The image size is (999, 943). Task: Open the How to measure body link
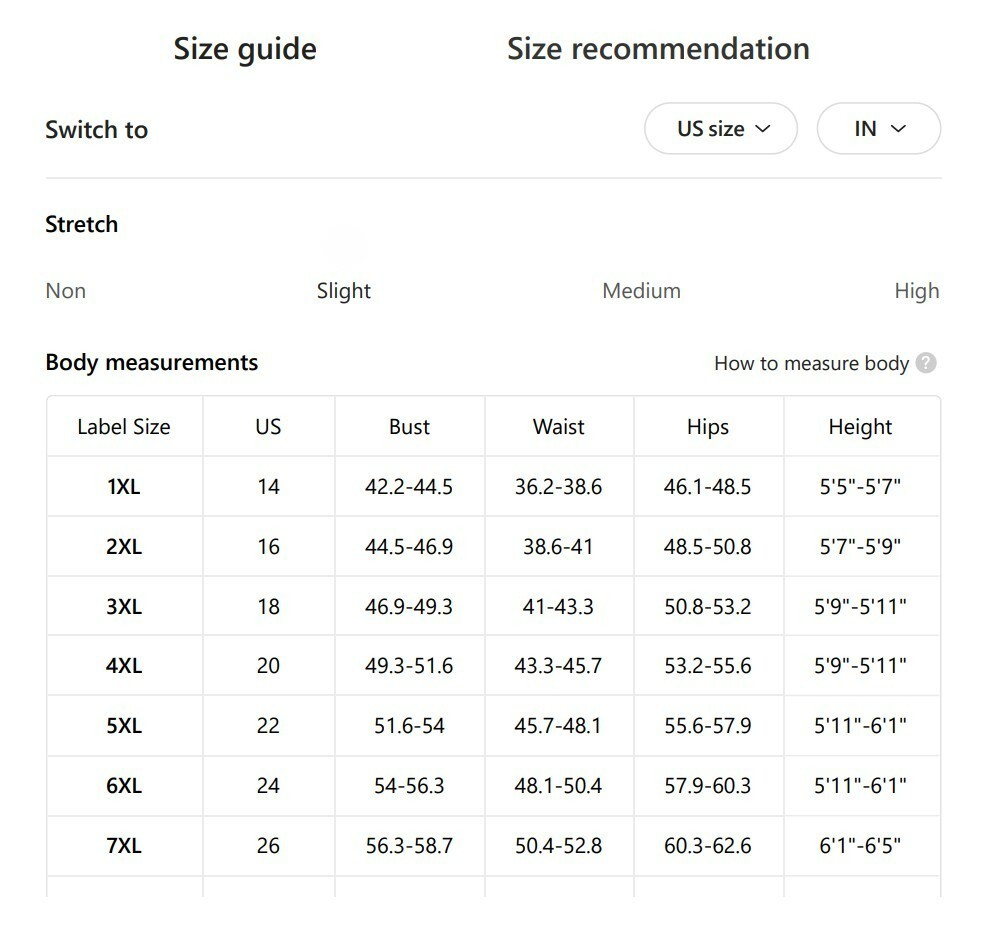[811, 363]
